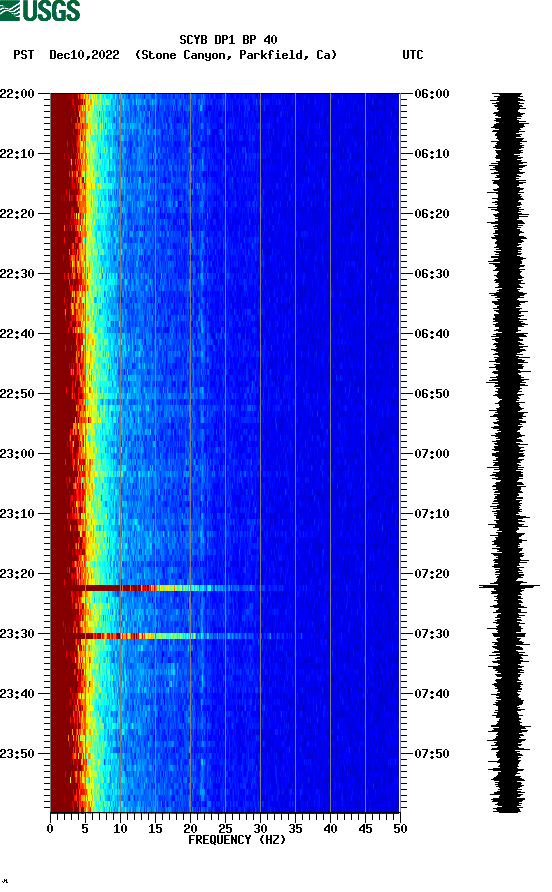Click the 20 Hz frequency axis label
This screenshot has width=552, height=892.
coord(190,829)
